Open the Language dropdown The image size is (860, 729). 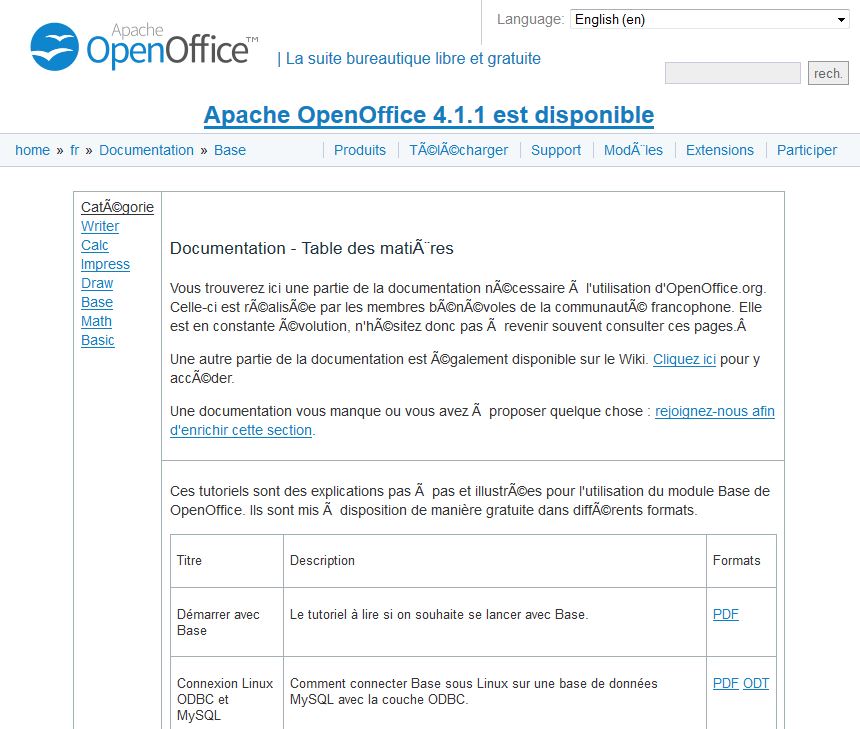pos(709,19)
